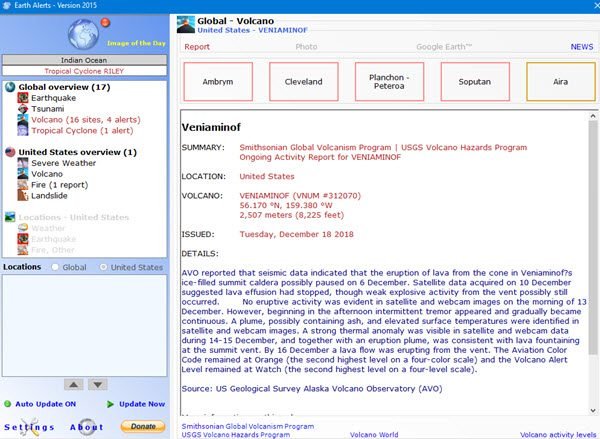Screen dimensions: 600x439
Task: Click the Tsunami icon in Global overview
Action: tap(23, 109)
